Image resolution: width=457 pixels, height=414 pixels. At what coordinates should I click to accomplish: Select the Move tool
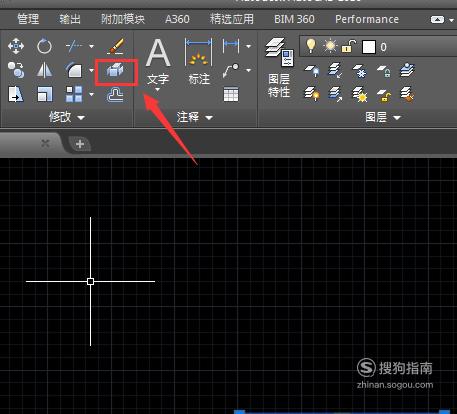(x=16, y=46)
